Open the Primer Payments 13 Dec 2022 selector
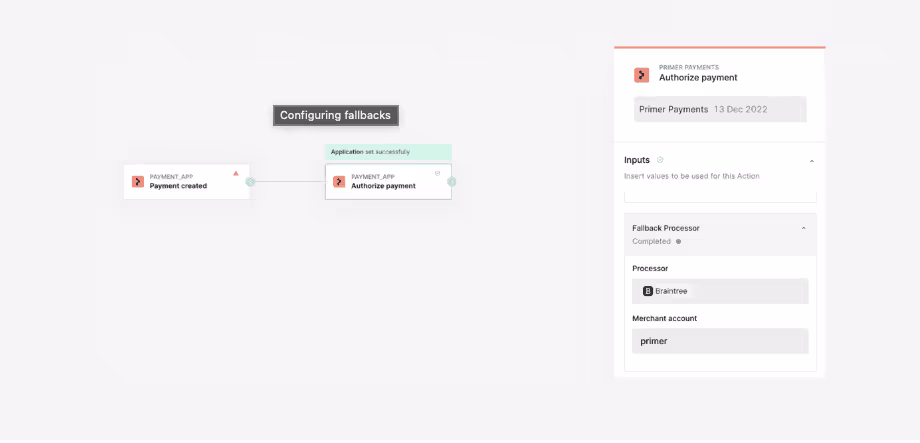Viewport: 920px width, 443px height. point(720,109)
